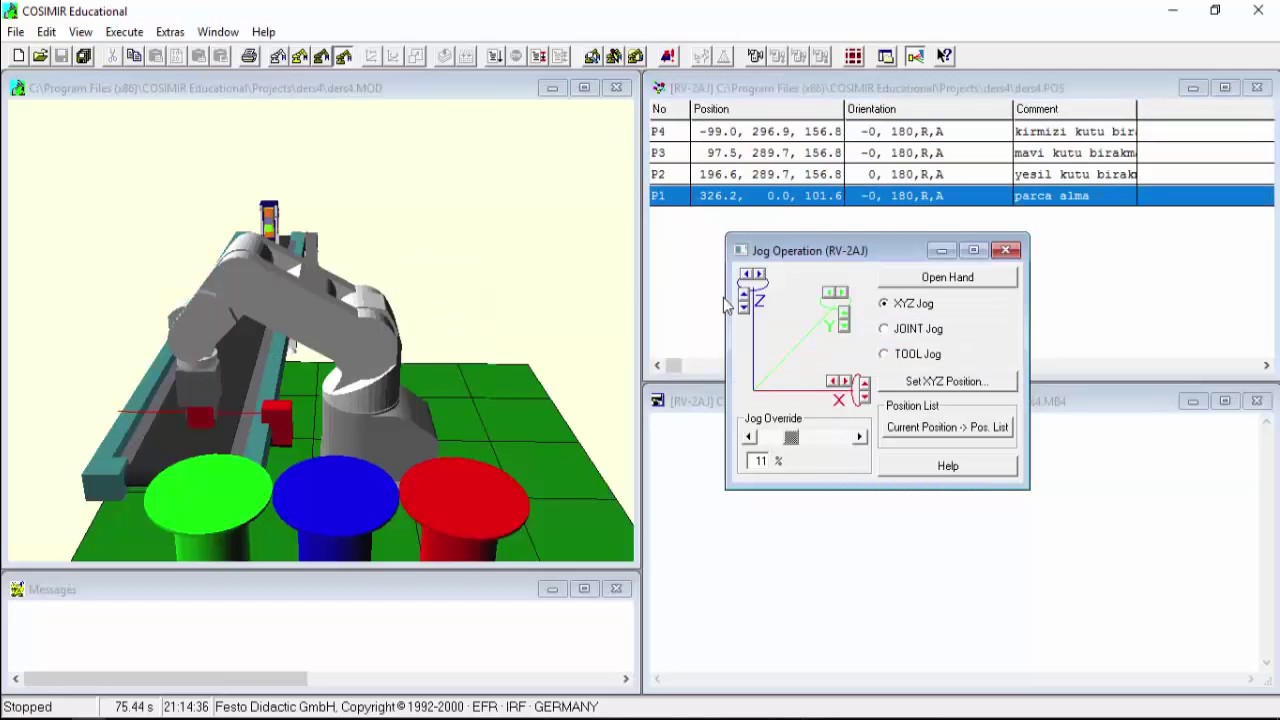
Task: Click Help button in Jog Operation dialog
Action: 947,466
